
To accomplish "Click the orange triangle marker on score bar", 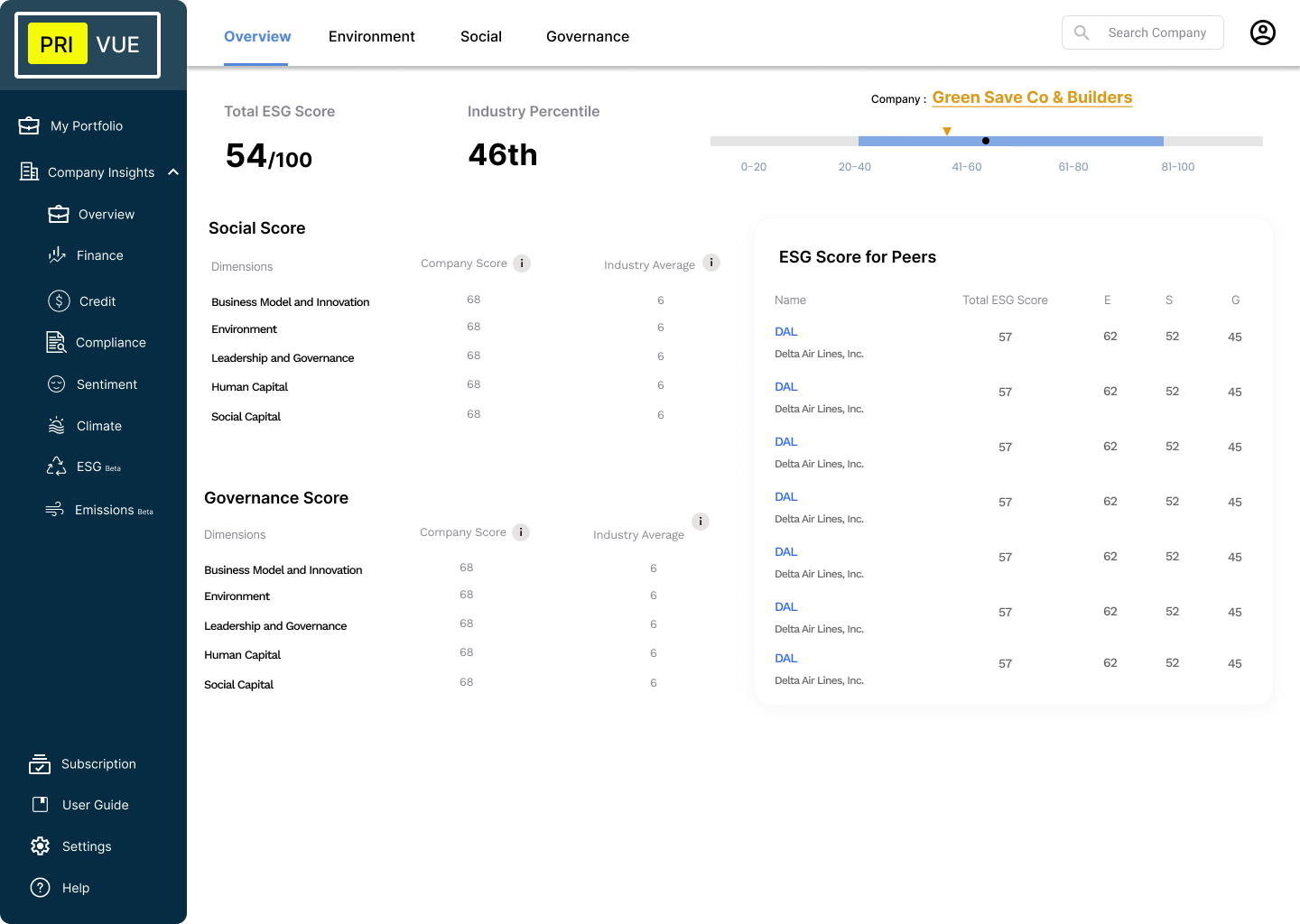I will pos(947,131).
